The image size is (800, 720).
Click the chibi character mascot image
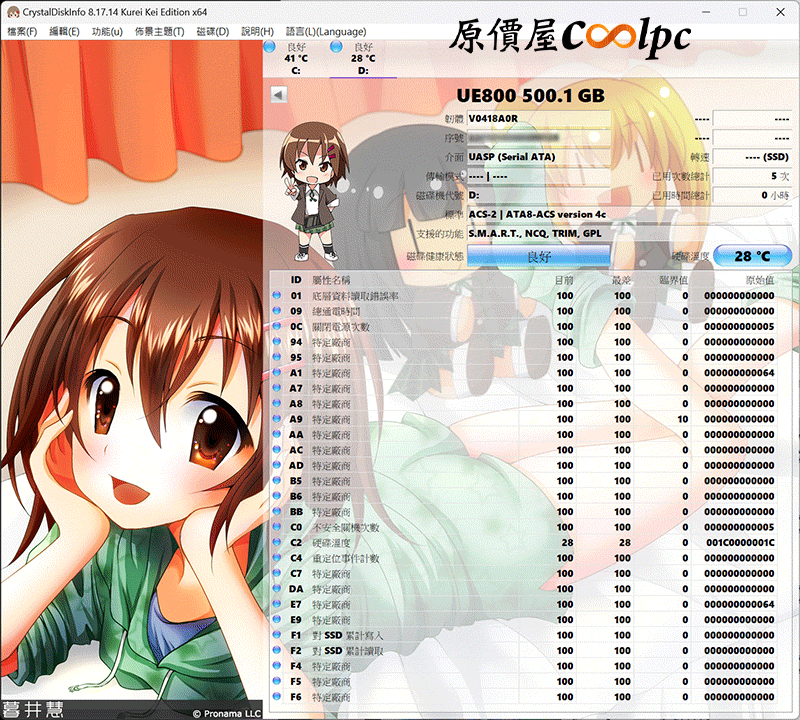coord(312,191)
